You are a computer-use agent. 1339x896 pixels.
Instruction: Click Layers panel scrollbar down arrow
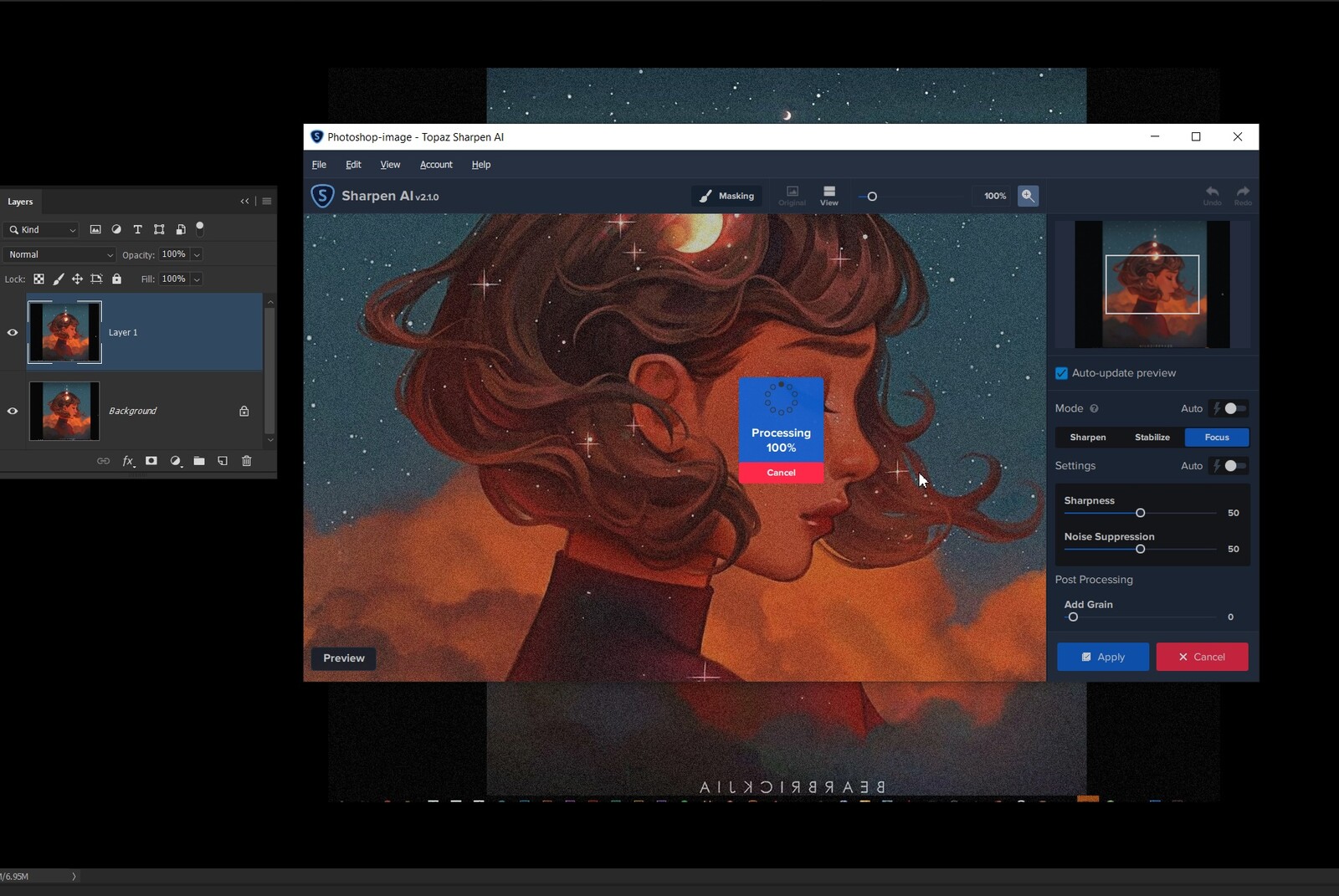pos(269,440)
